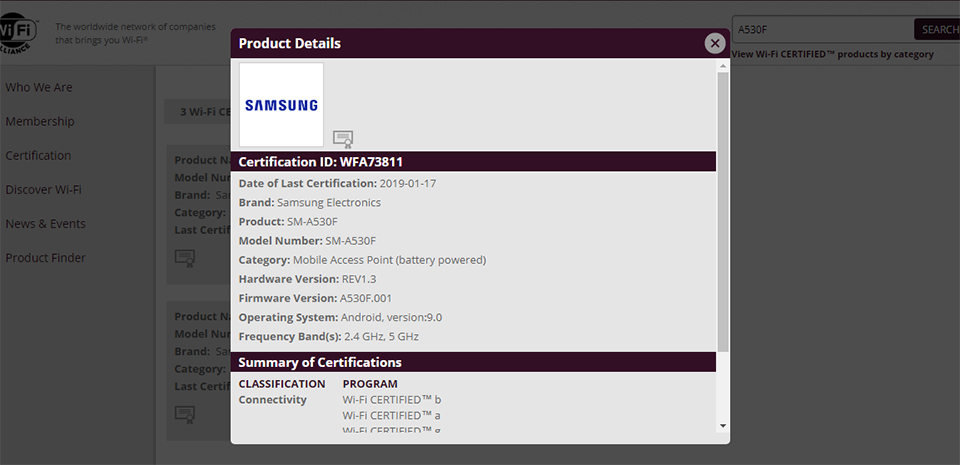Open the Membership menu item
The width and height of the screenshot is (960, 465).
coord(40,122)
